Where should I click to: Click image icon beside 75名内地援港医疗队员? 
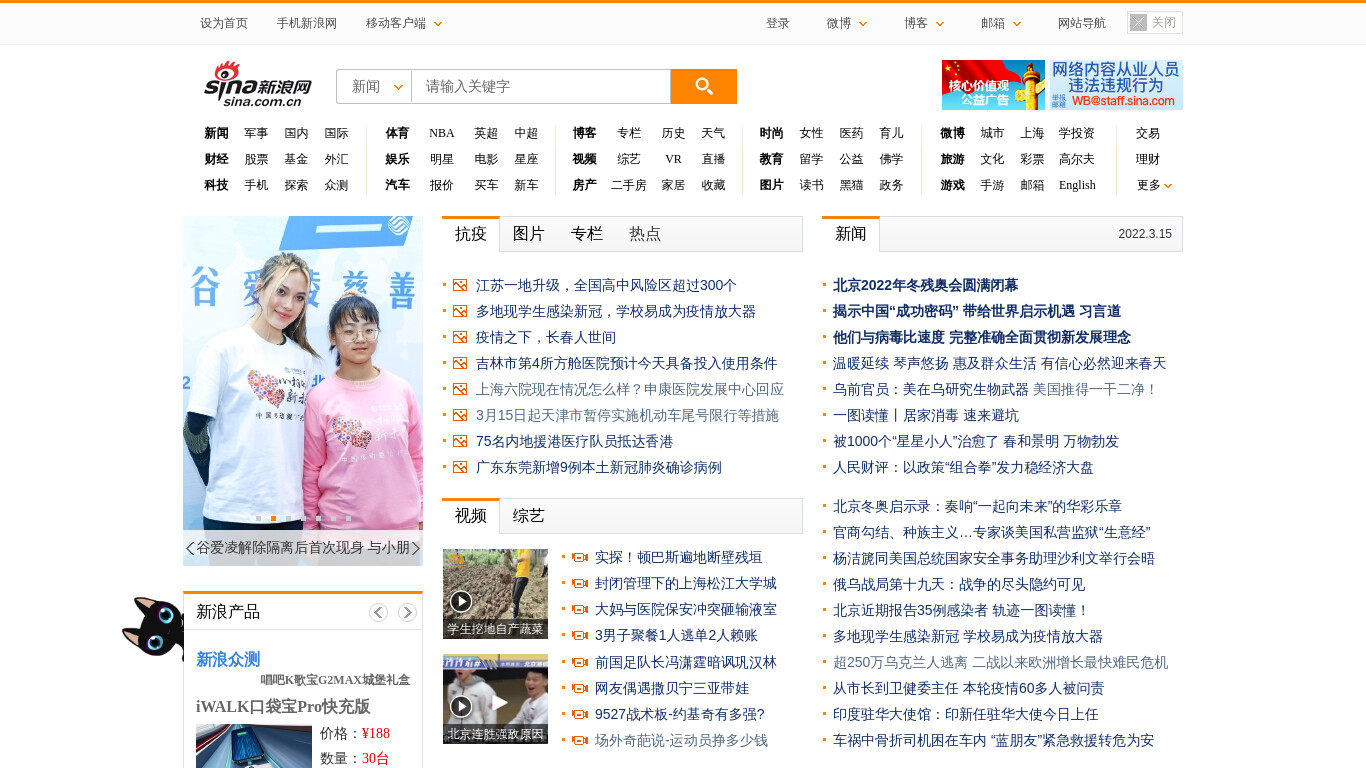pyautogui.click(x=460, y=442)
